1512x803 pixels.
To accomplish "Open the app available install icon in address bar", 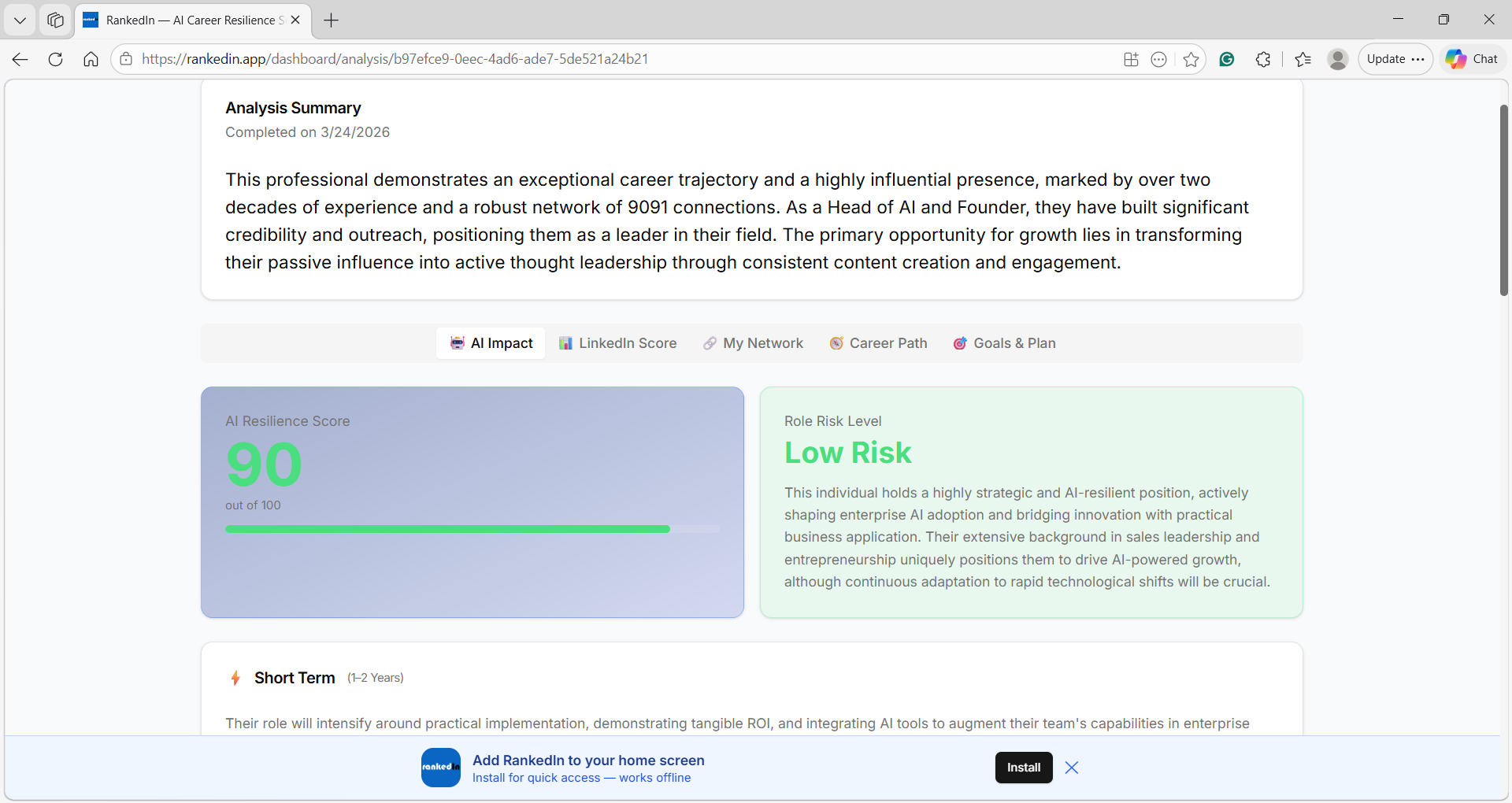I will coord(1131,59).
